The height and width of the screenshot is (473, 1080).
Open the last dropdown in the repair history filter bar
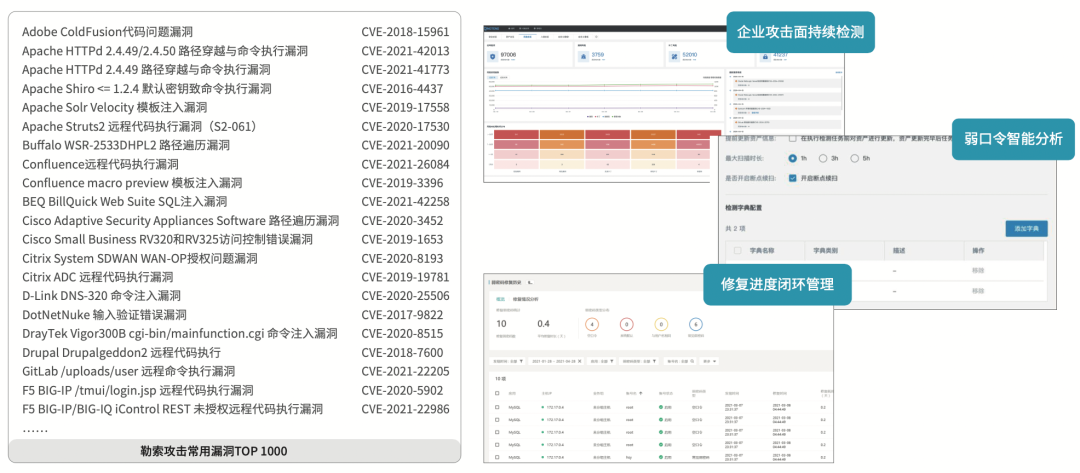coord(709,361)
